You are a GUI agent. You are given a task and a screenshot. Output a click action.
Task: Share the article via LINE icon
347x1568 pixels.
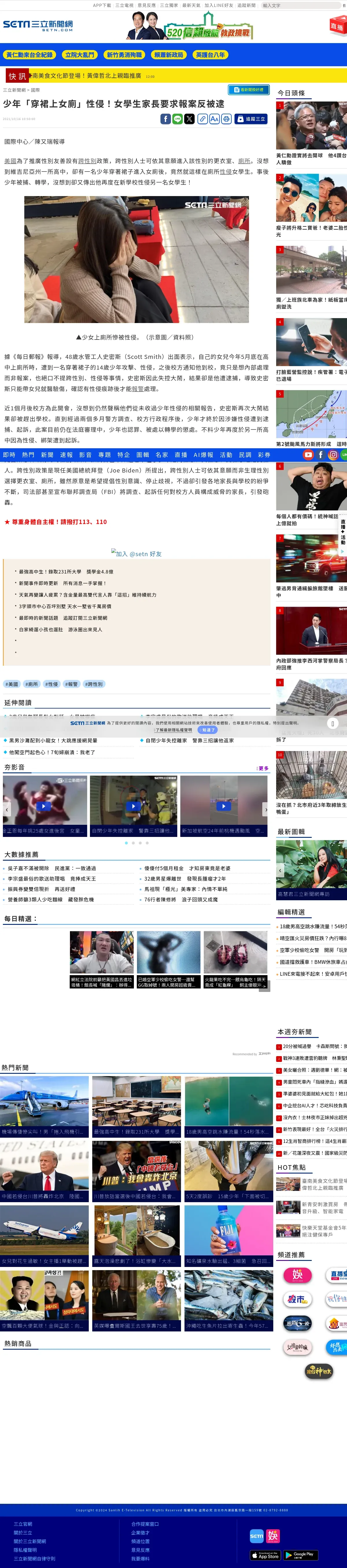coord(177,119)
